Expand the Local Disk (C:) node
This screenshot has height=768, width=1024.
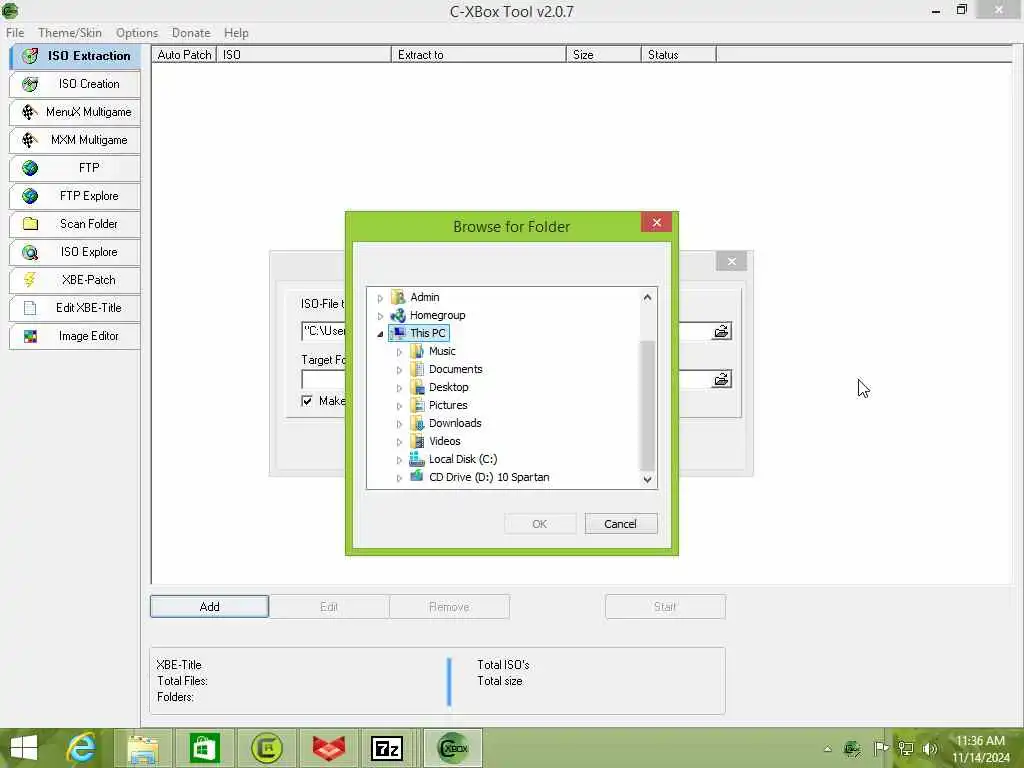399,460
